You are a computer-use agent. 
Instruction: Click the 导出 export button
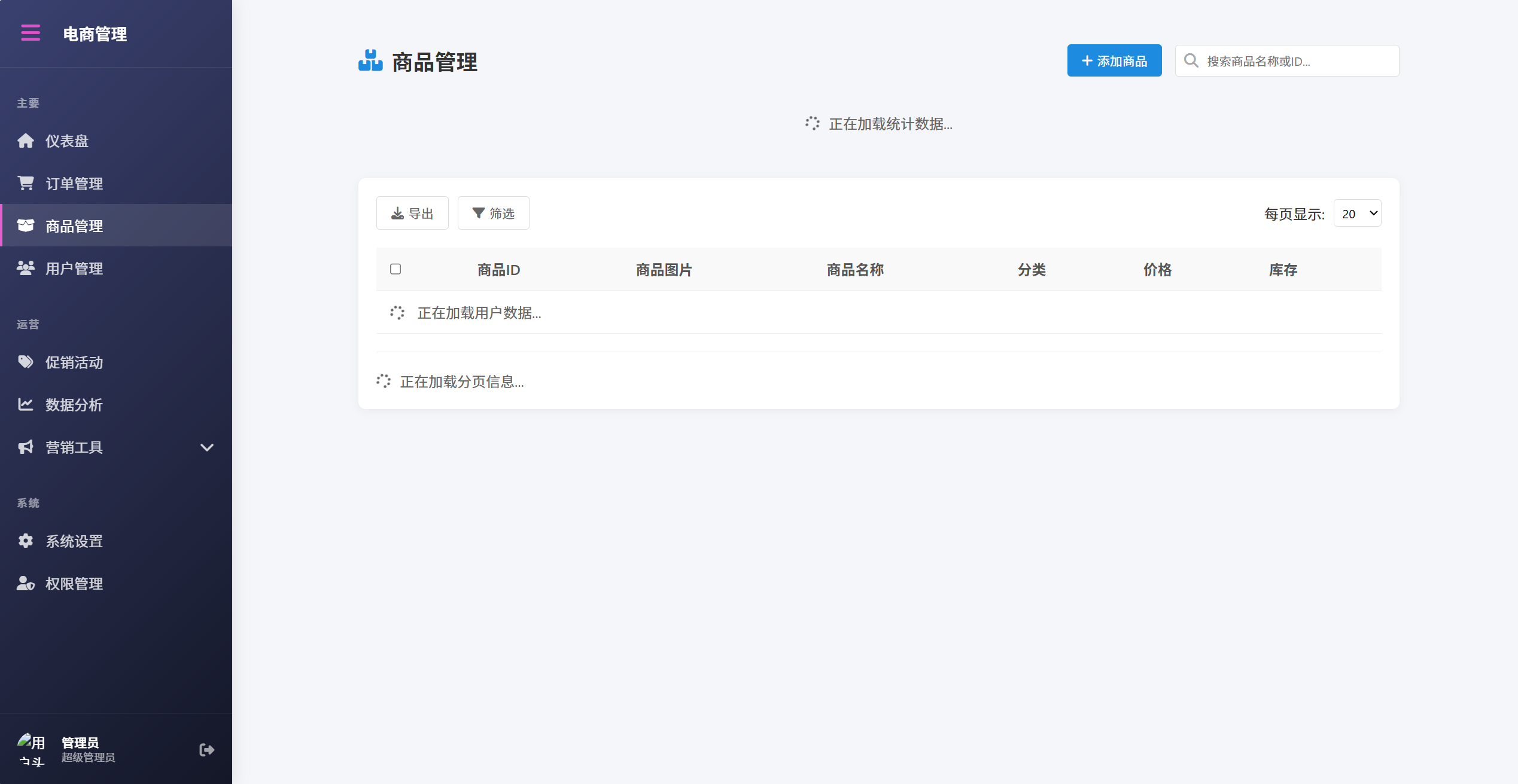(x=412, y=213)
